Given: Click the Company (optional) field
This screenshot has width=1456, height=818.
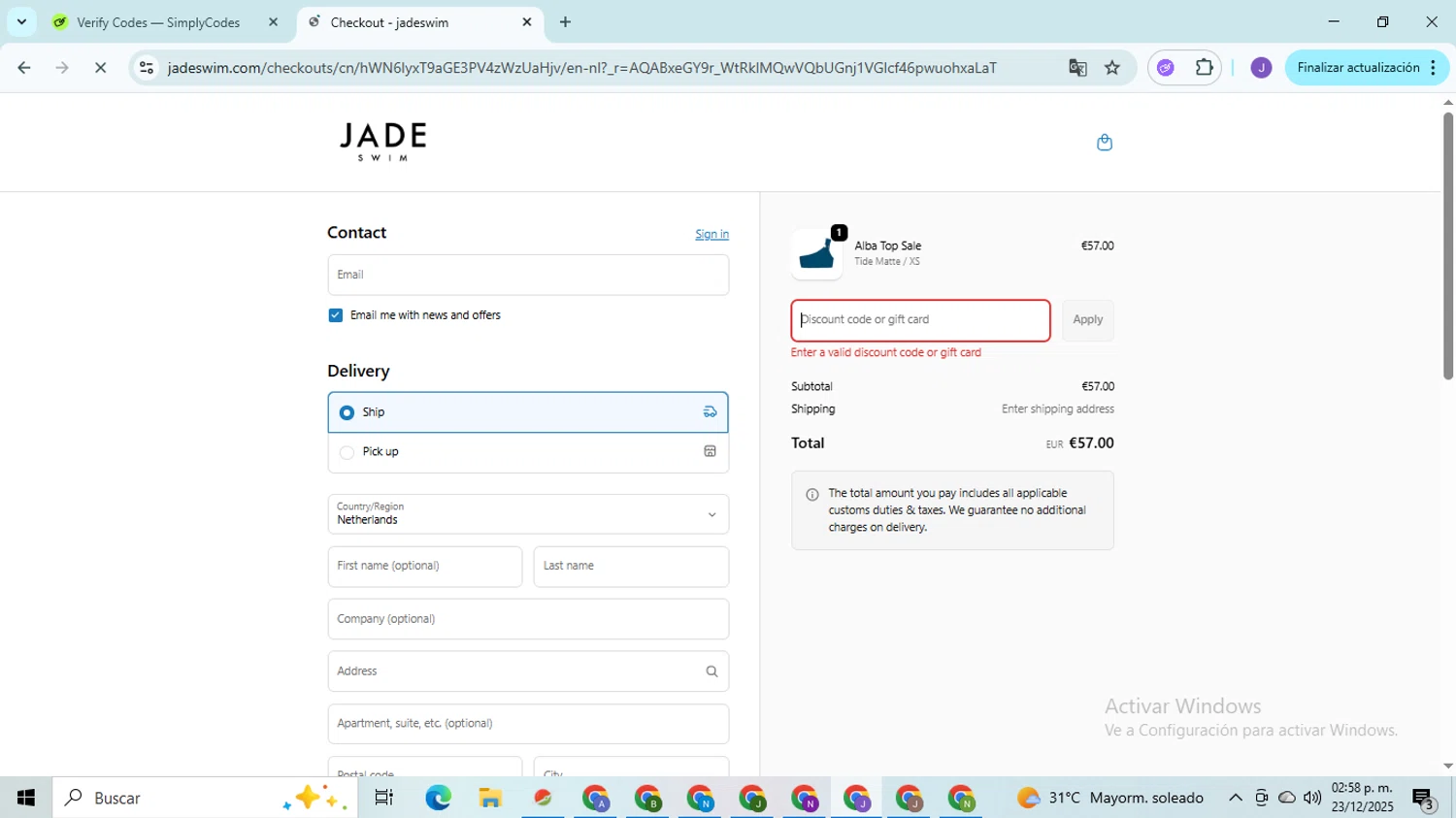Looking at the screenshot, I should [x=528, y=619].
